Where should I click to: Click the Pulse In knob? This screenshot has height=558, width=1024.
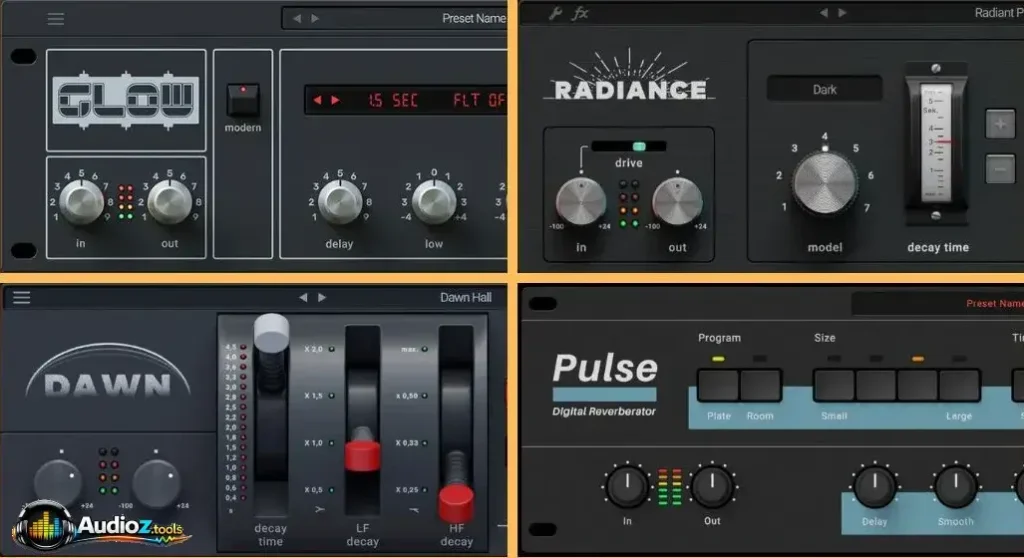coord(627,487)
